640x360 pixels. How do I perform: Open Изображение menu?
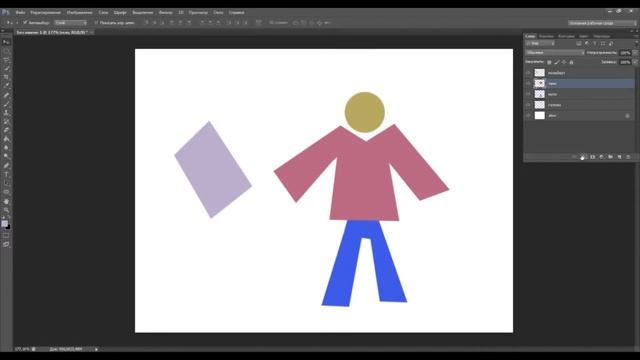80,13
